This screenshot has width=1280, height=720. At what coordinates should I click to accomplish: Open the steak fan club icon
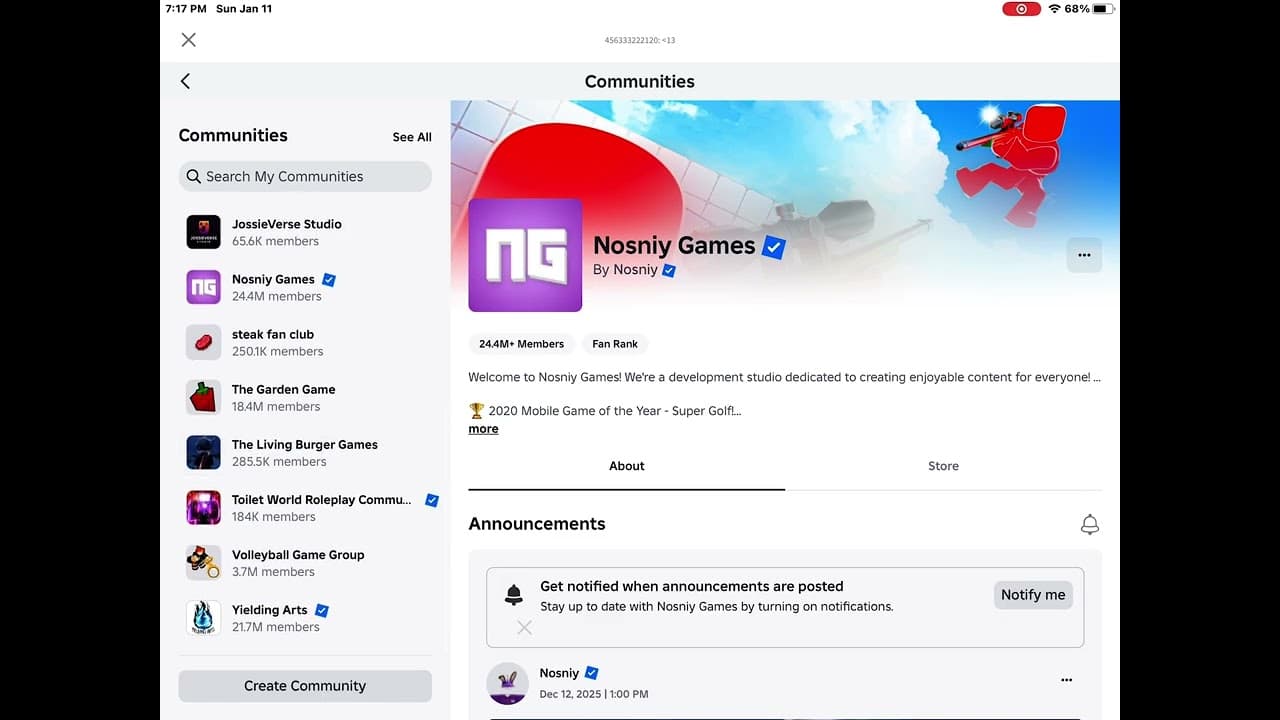(204, 342)
